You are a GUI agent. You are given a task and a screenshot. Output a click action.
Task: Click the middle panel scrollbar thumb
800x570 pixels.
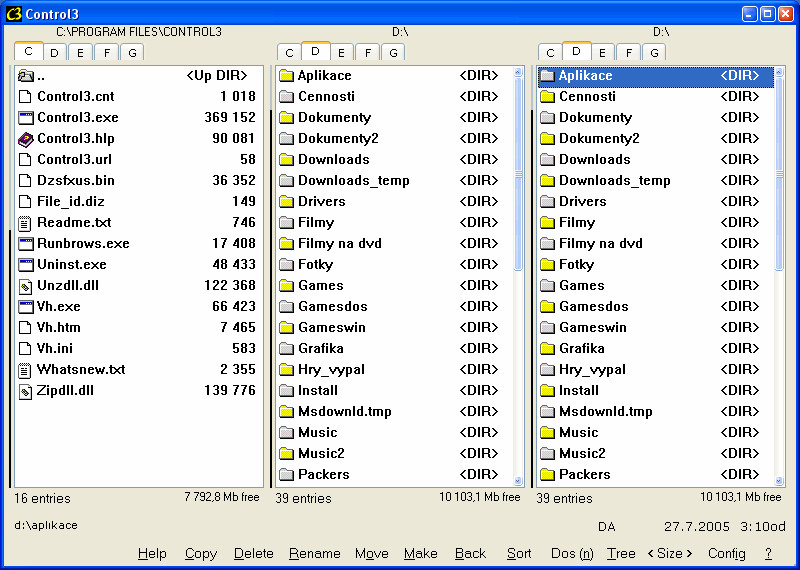[x=518, y=174]
